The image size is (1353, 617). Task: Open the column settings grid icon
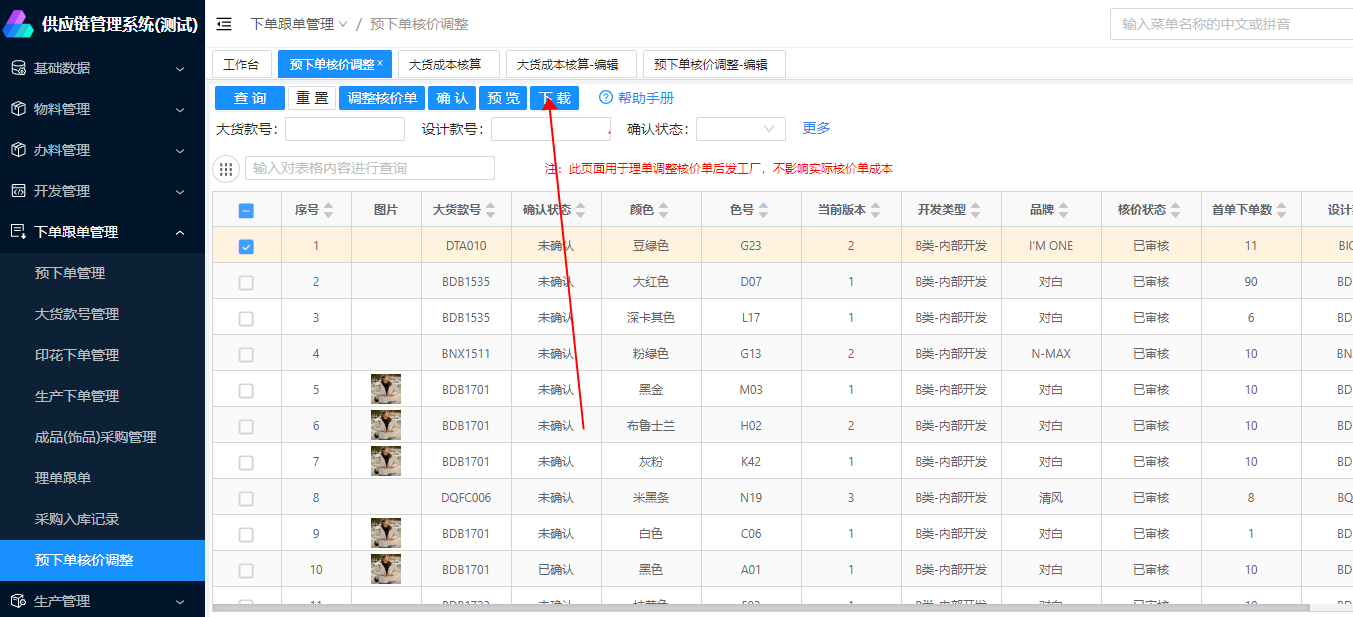point(226,169)
